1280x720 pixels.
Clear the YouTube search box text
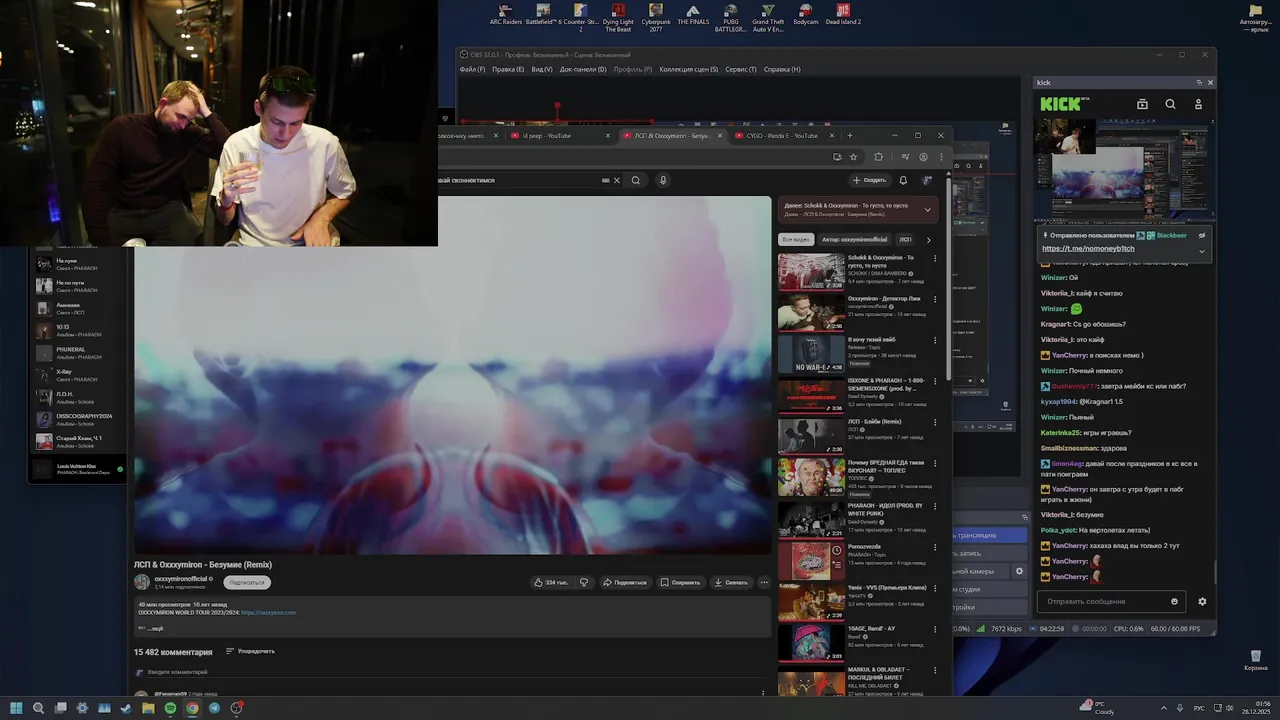(616, 181)
